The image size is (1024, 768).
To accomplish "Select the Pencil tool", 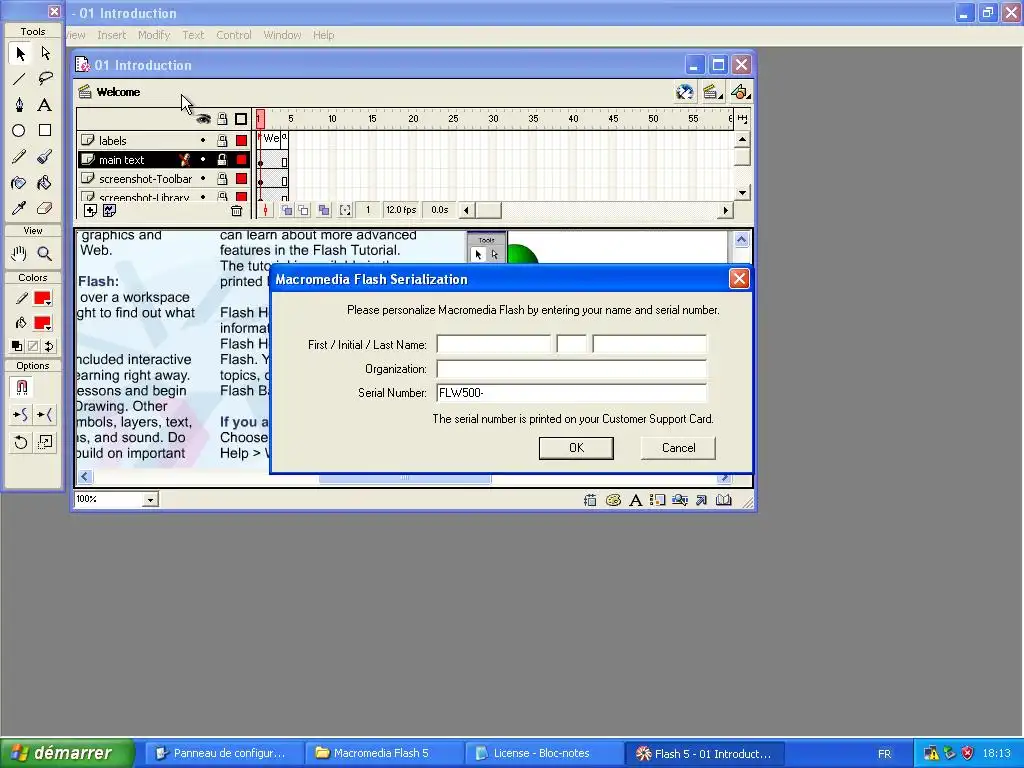I will coord(20,157).
